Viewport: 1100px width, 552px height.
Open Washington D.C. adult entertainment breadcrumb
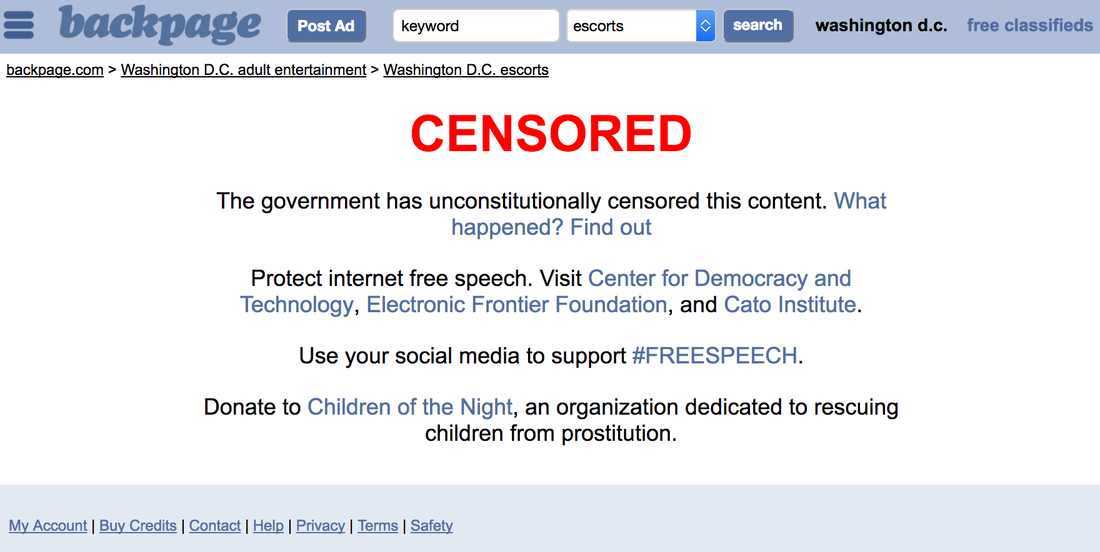243,70
